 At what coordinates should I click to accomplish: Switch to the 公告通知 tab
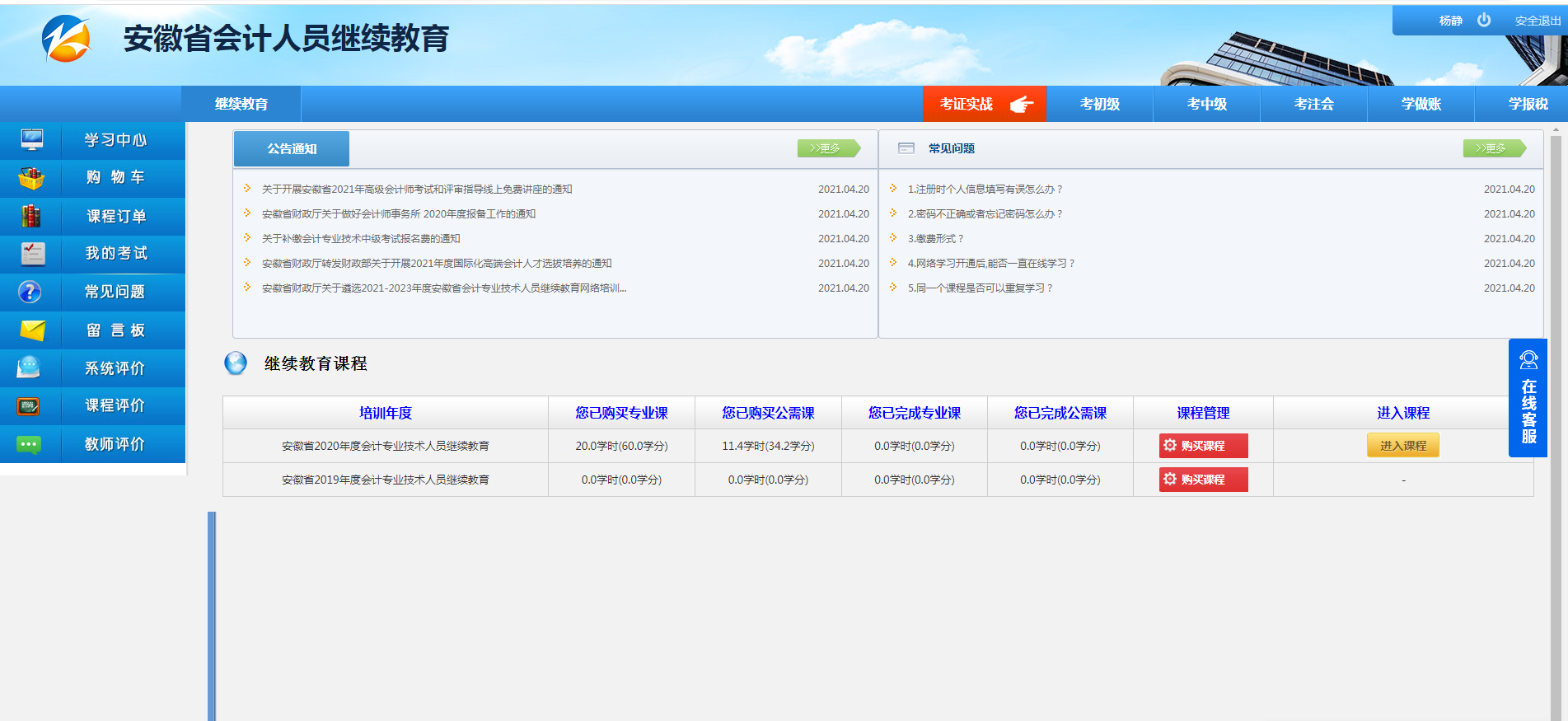(x=292, y=149)
